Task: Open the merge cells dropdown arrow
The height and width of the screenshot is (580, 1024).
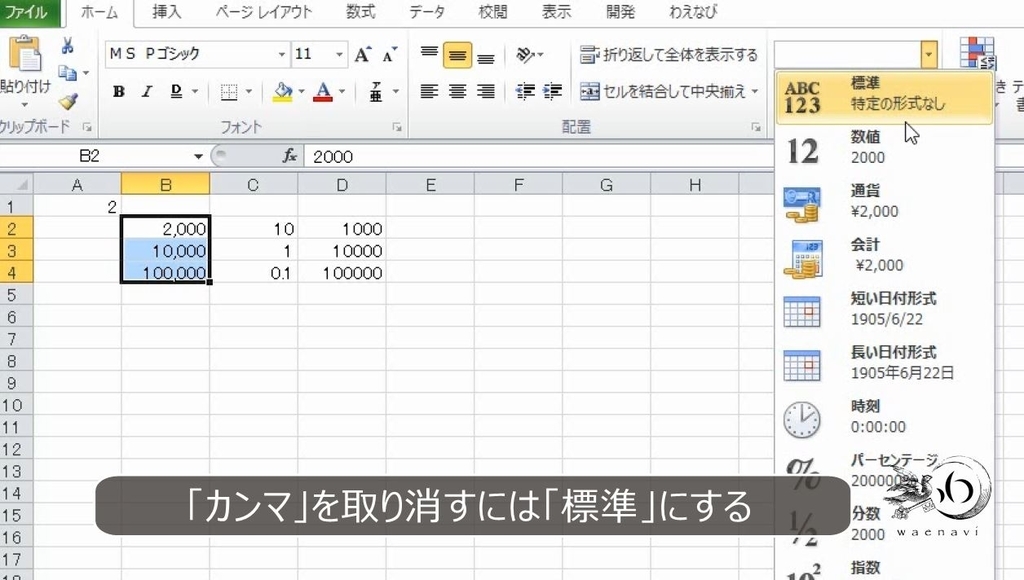Action: (755, 91)
